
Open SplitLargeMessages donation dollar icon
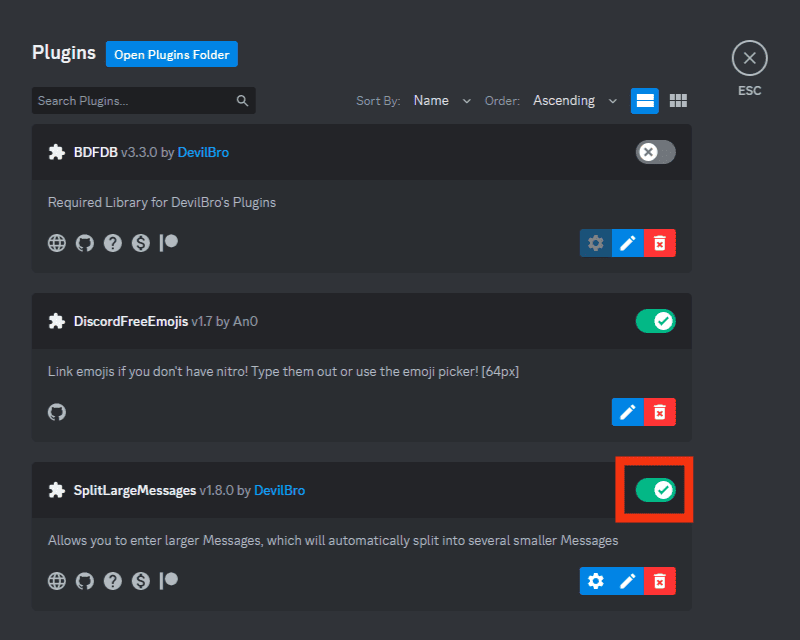click(141, 581)
